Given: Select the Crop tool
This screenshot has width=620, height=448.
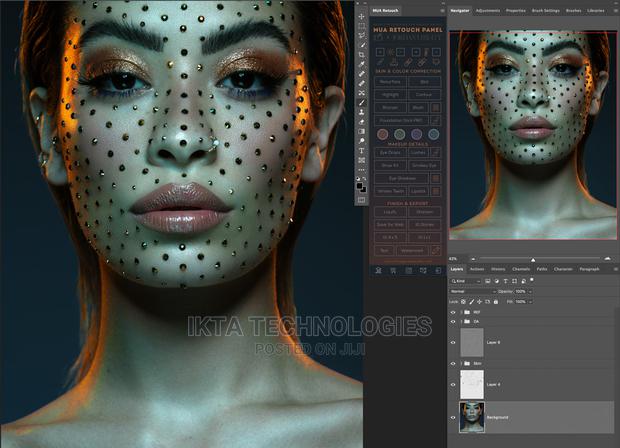Looking at the screenshot, I should coord(361,55).
